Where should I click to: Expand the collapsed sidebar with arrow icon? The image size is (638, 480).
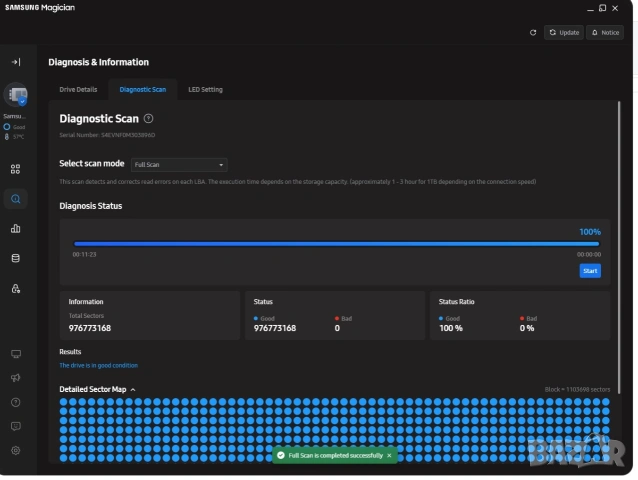tap(16, 62)
